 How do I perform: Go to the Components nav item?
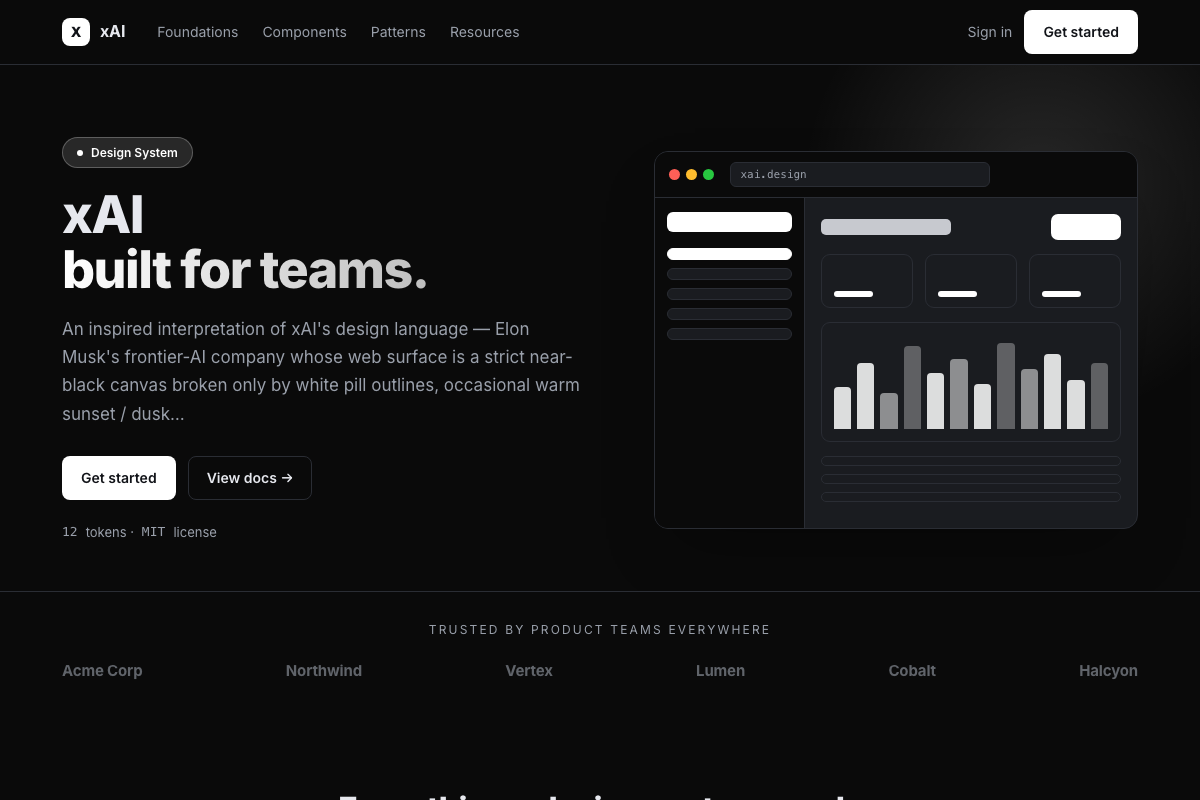coord(305,32)
